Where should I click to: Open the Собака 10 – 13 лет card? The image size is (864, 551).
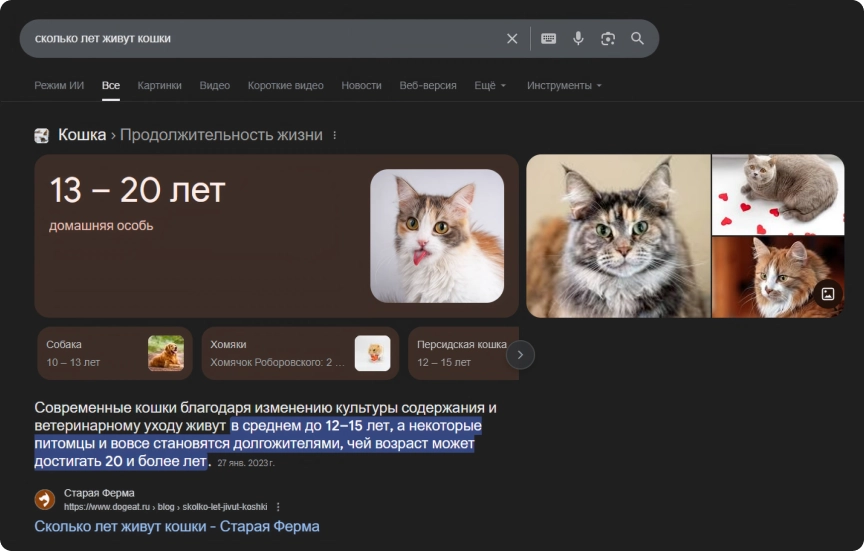click(x=115, y=353)
